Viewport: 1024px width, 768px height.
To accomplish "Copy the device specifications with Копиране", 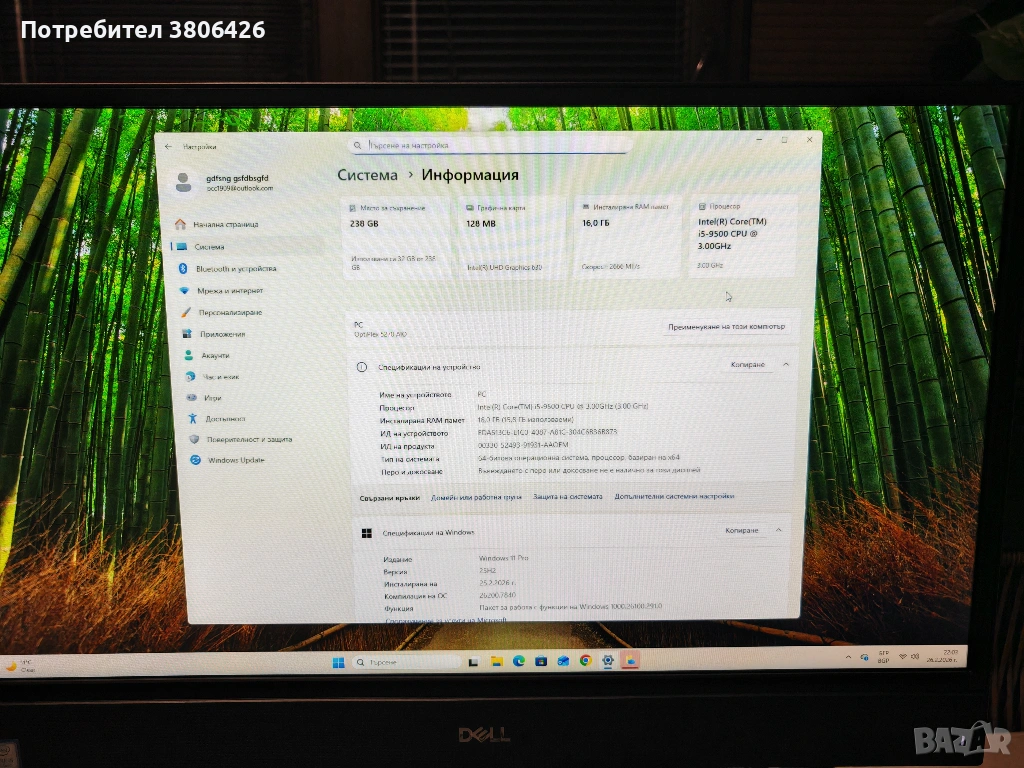I will click(x=747, y=365).
